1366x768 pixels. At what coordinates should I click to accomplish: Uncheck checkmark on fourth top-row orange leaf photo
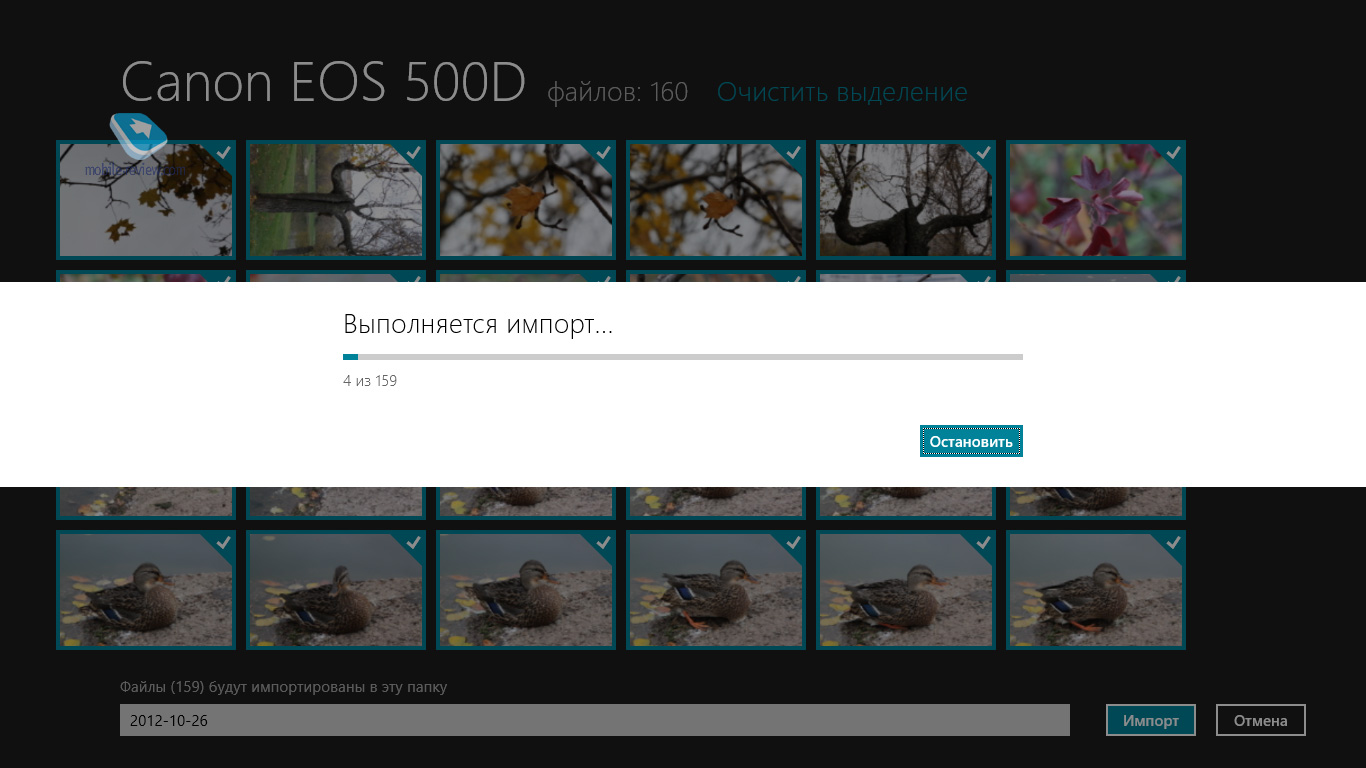pos(794,152)
